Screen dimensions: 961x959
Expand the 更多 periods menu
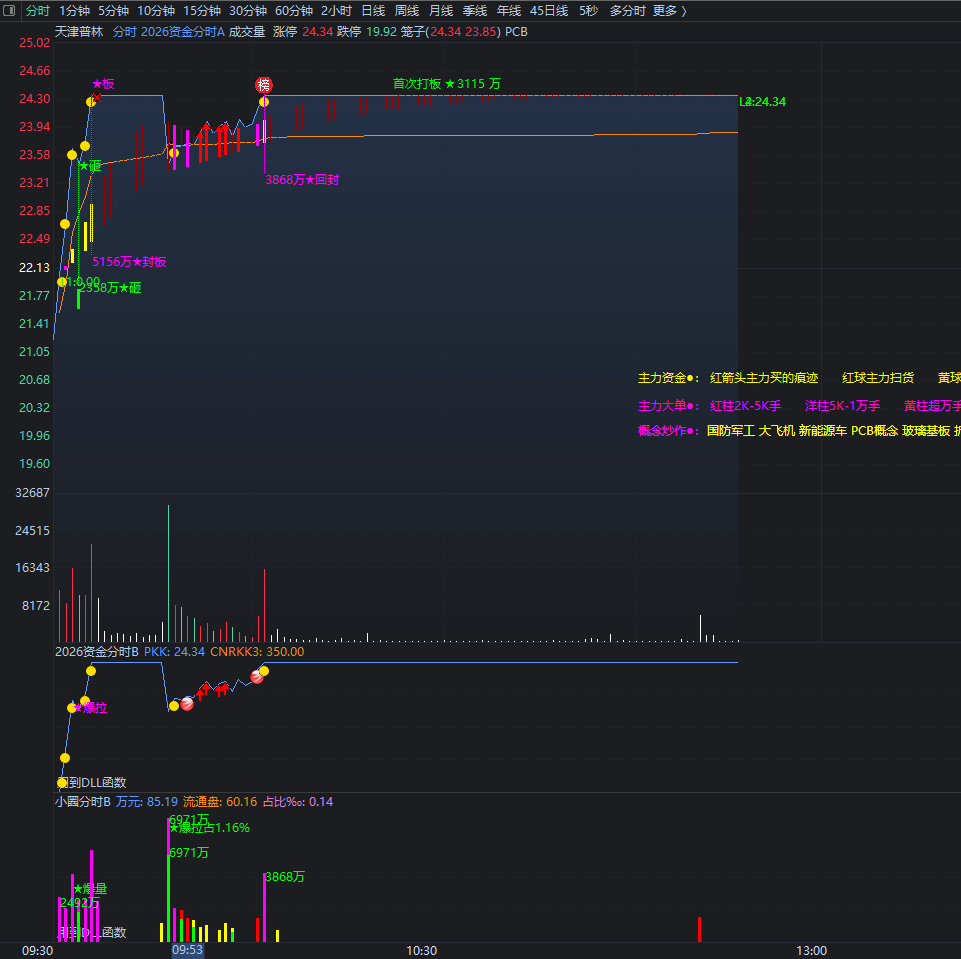point(669,10)
